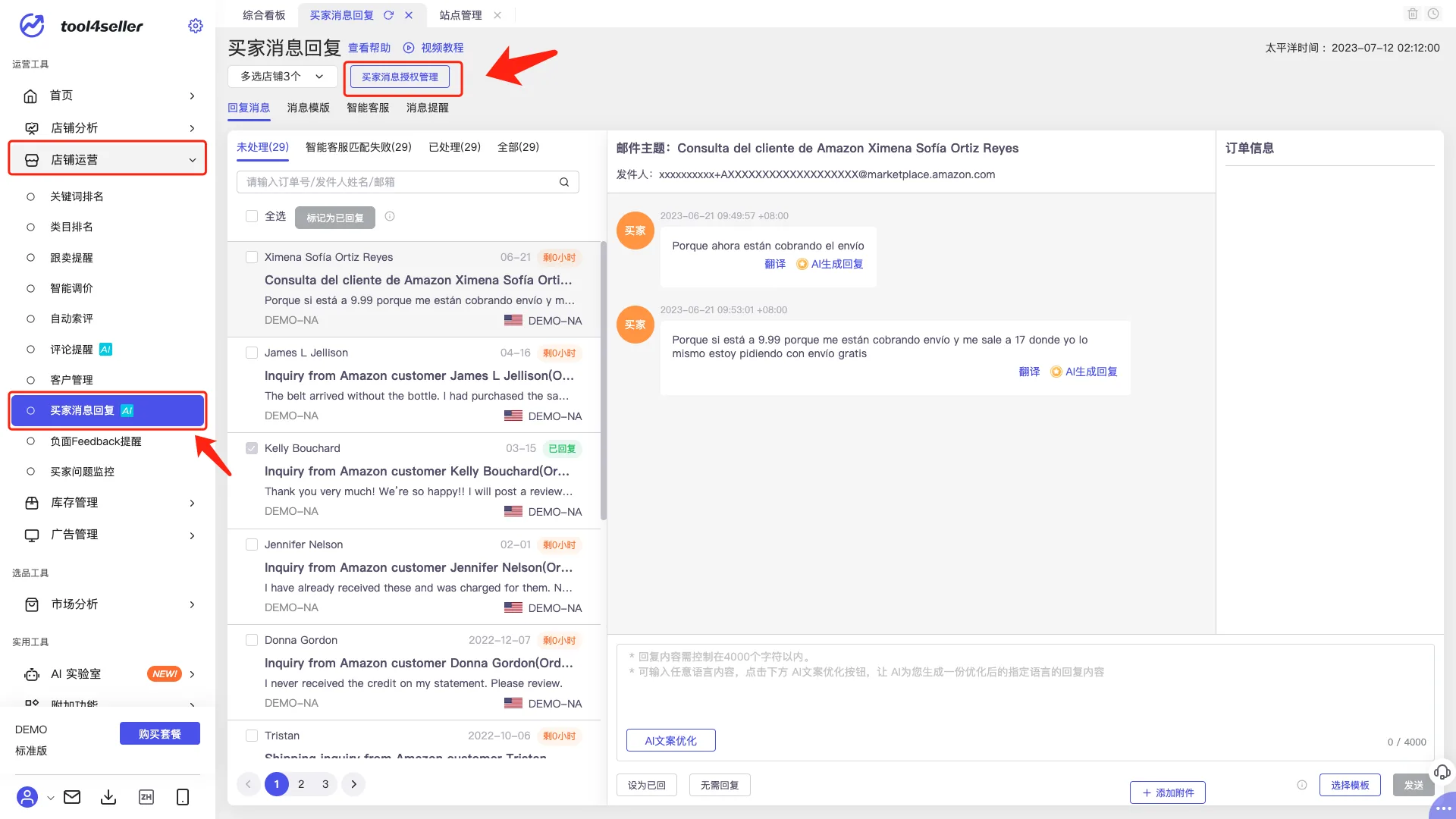The image size is (1456, 819).
Task: Switch to the 综合看板 tab
Action: (264, 15)
